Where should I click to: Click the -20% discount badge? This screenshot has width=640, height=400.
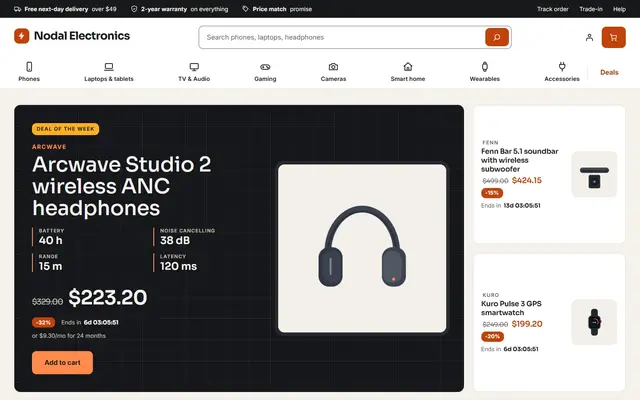click(x=492, y=337)
